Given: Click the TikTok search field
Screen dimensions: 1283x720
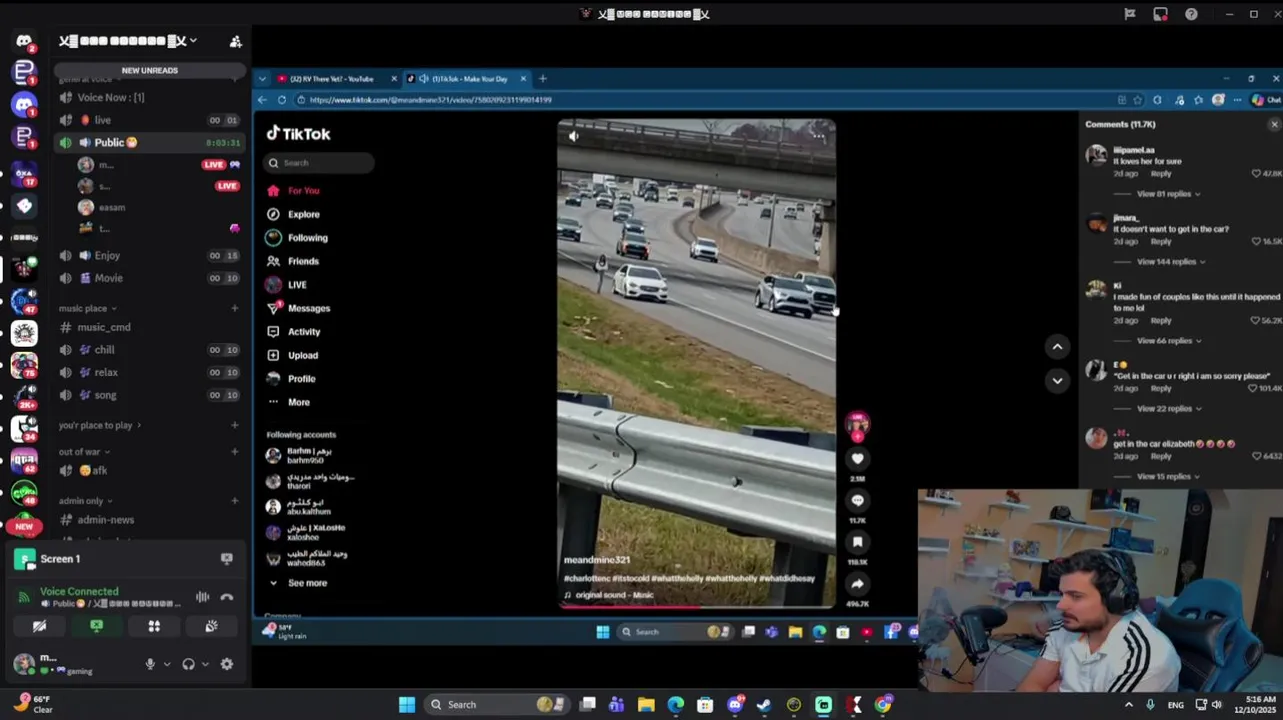Looking at the screenshot, I should click(x=320, y=163).
